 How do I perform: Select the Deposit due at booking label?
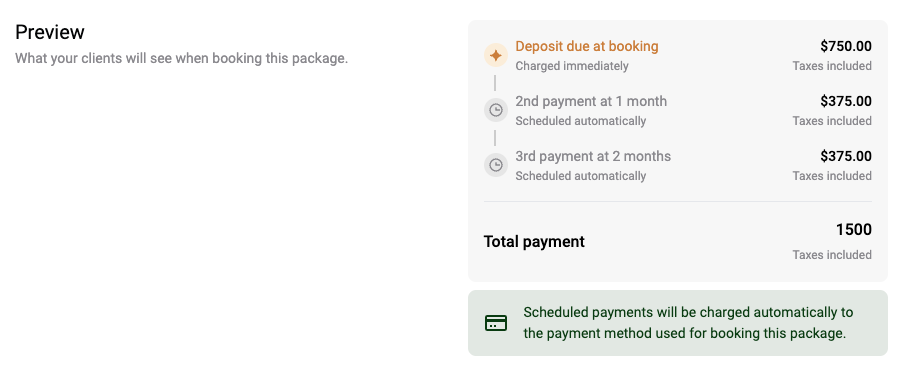586,47
